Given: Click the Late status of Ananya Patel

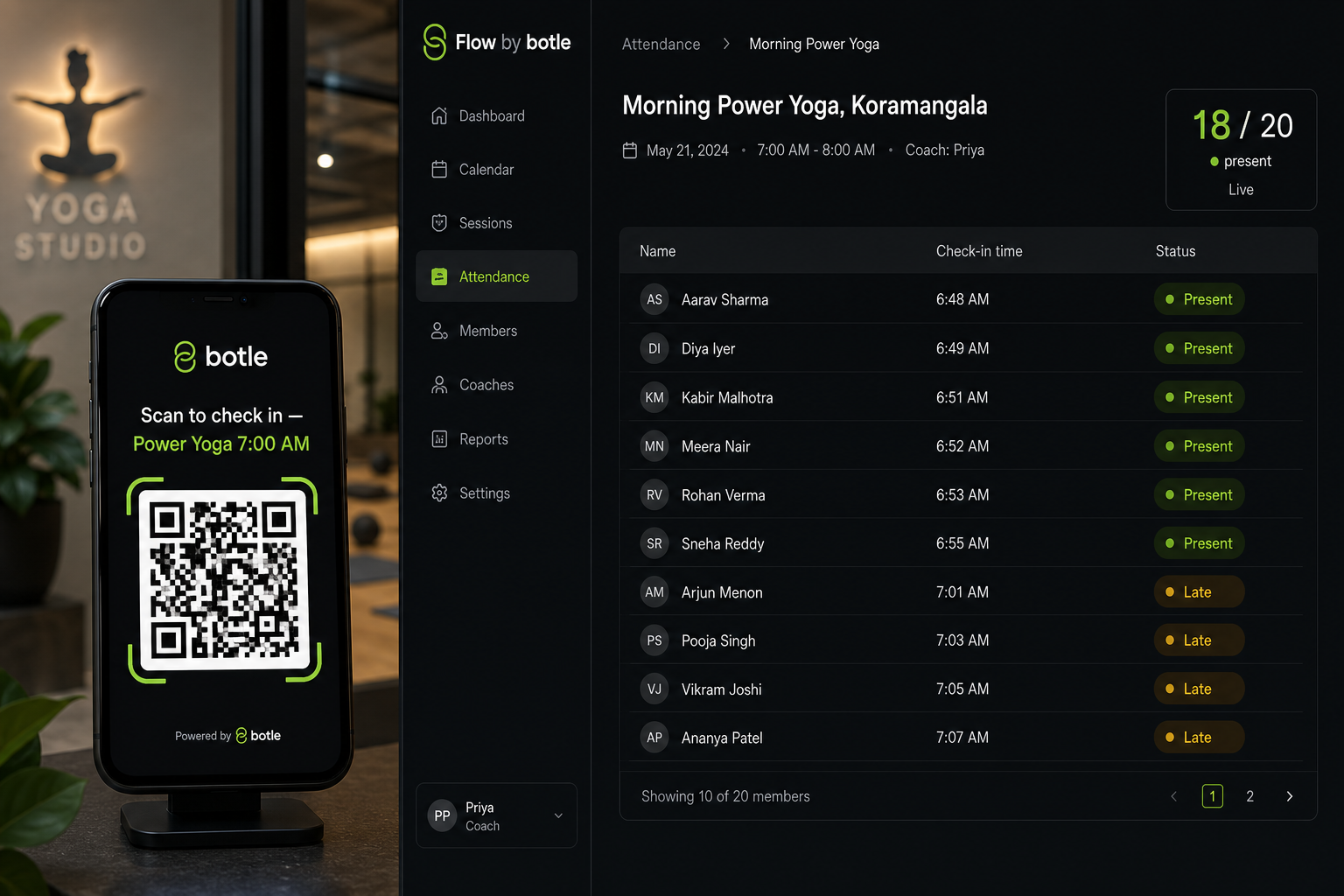Looking at the screenshot, I should point(1199,738).
